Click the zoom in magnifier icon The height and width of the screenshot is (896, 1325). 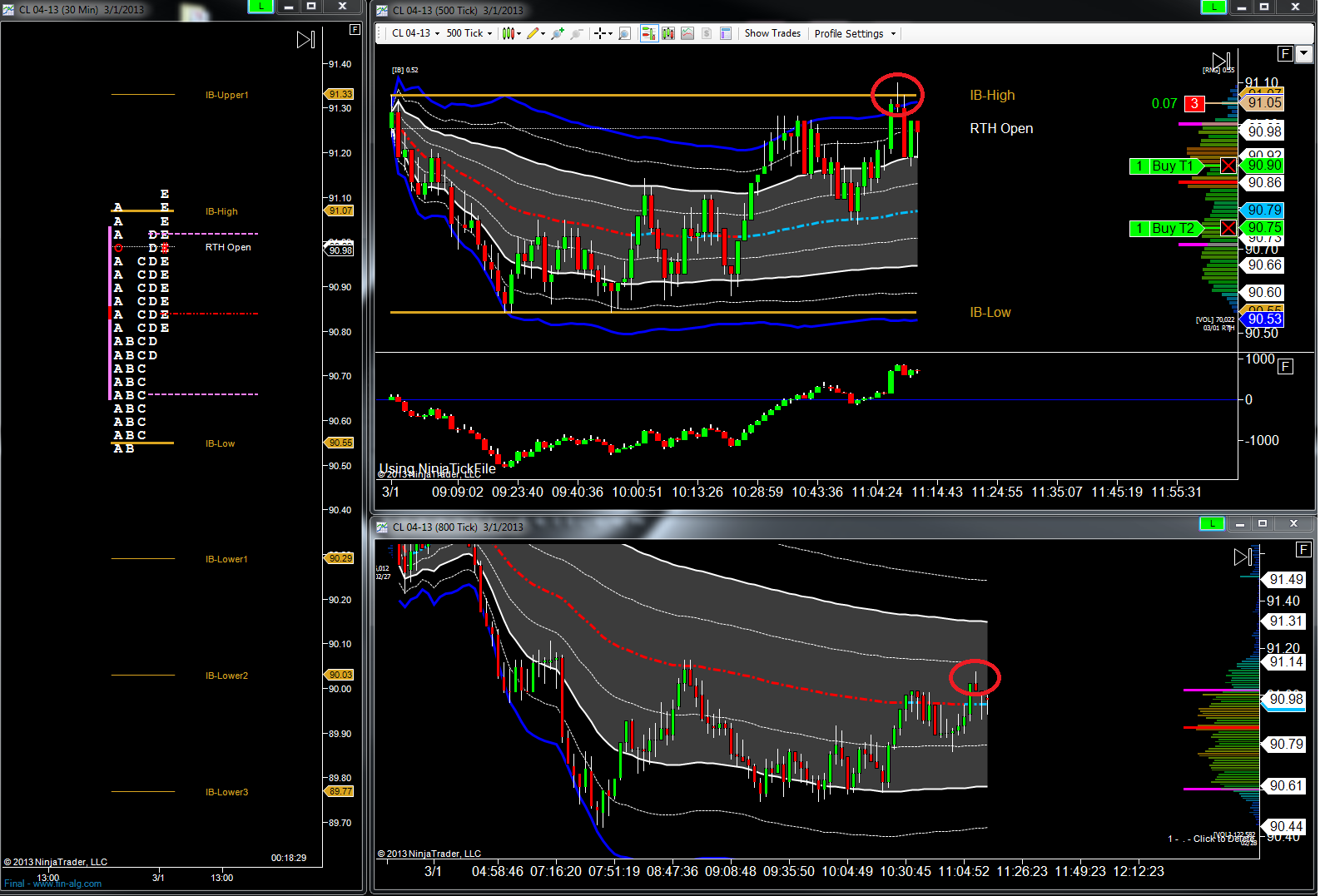click(x=557, y=33)
